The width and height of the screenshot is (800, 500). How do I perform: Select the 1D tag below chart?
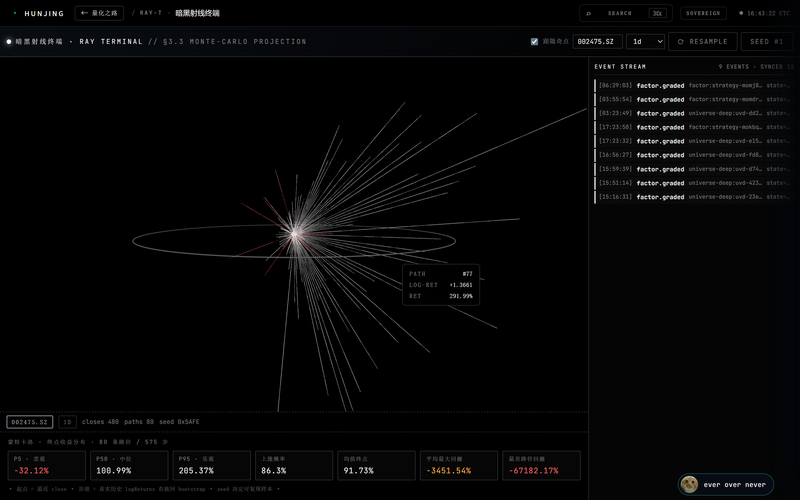(x=67, y=422)
